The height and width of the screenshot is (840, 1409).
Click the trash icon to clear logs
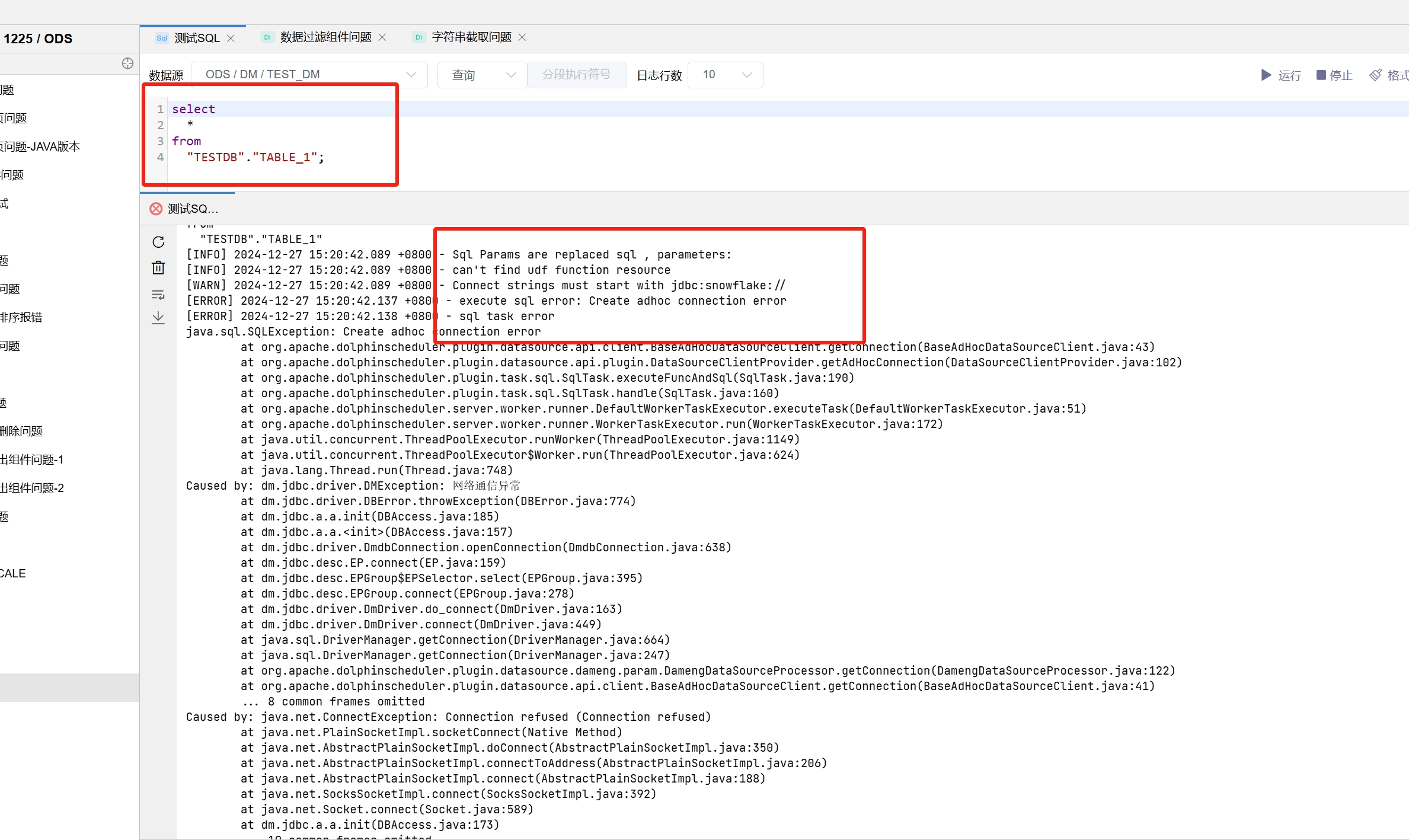(158, 268)
